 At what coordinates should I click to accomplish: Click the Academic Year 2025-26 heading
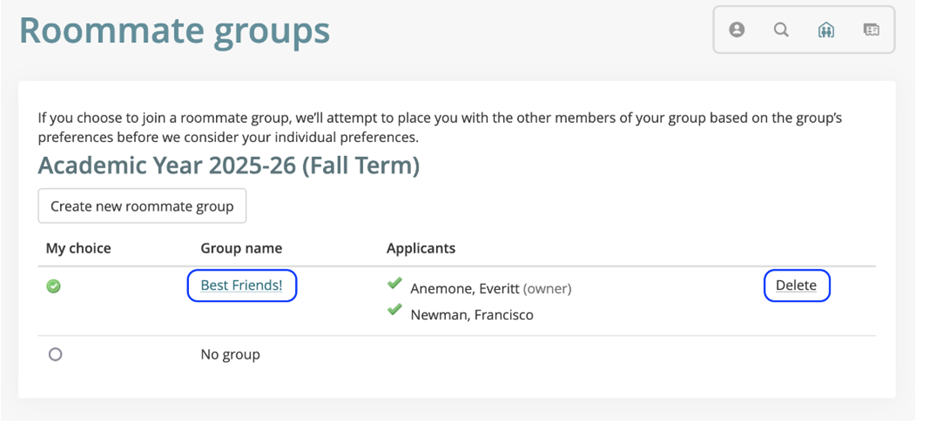pos(228,165)
